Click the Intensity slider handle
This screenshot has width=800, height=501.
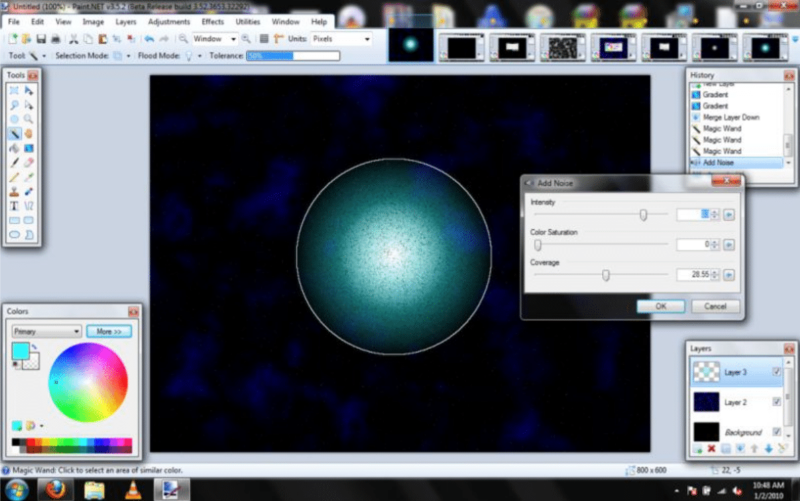tap(643, 215)
